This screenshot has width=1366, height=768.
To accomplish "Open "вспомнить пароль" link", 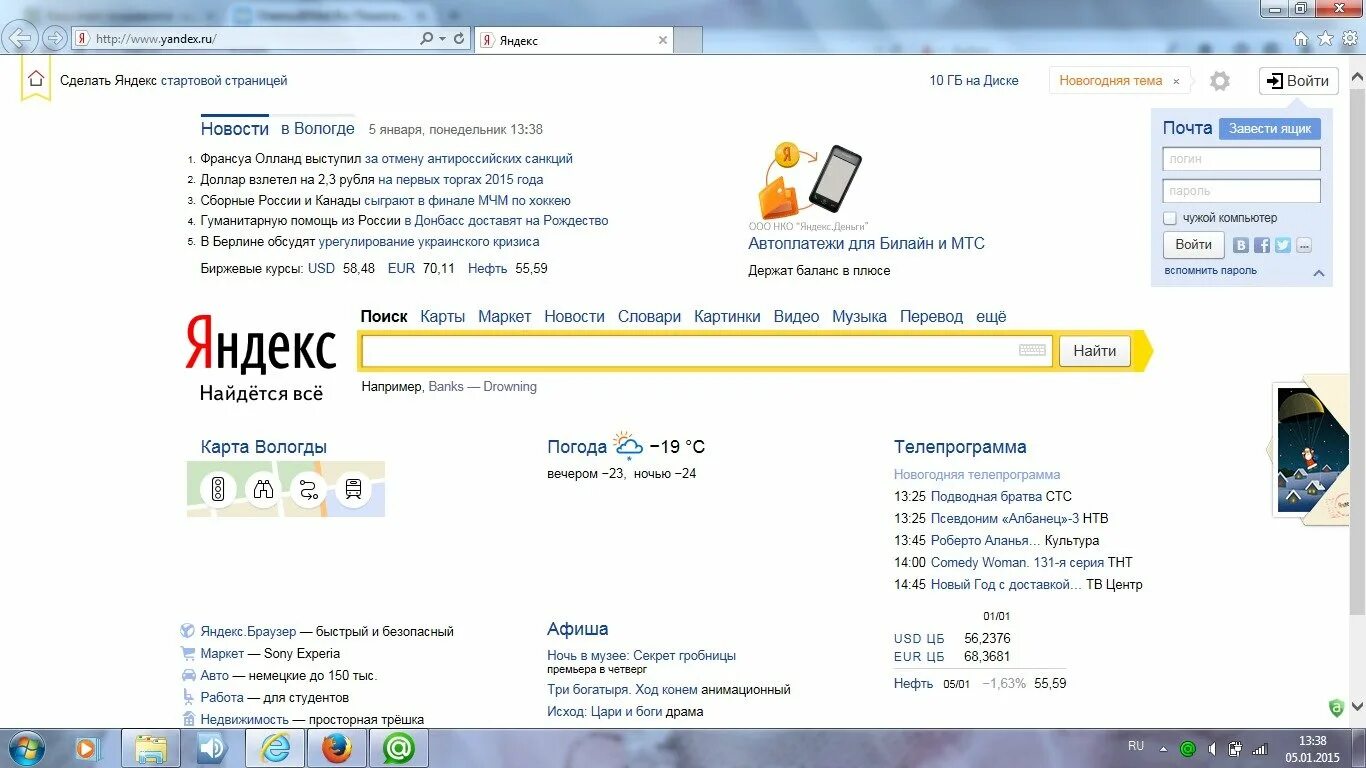I will pyautogui.click(x=1210, y=270).
